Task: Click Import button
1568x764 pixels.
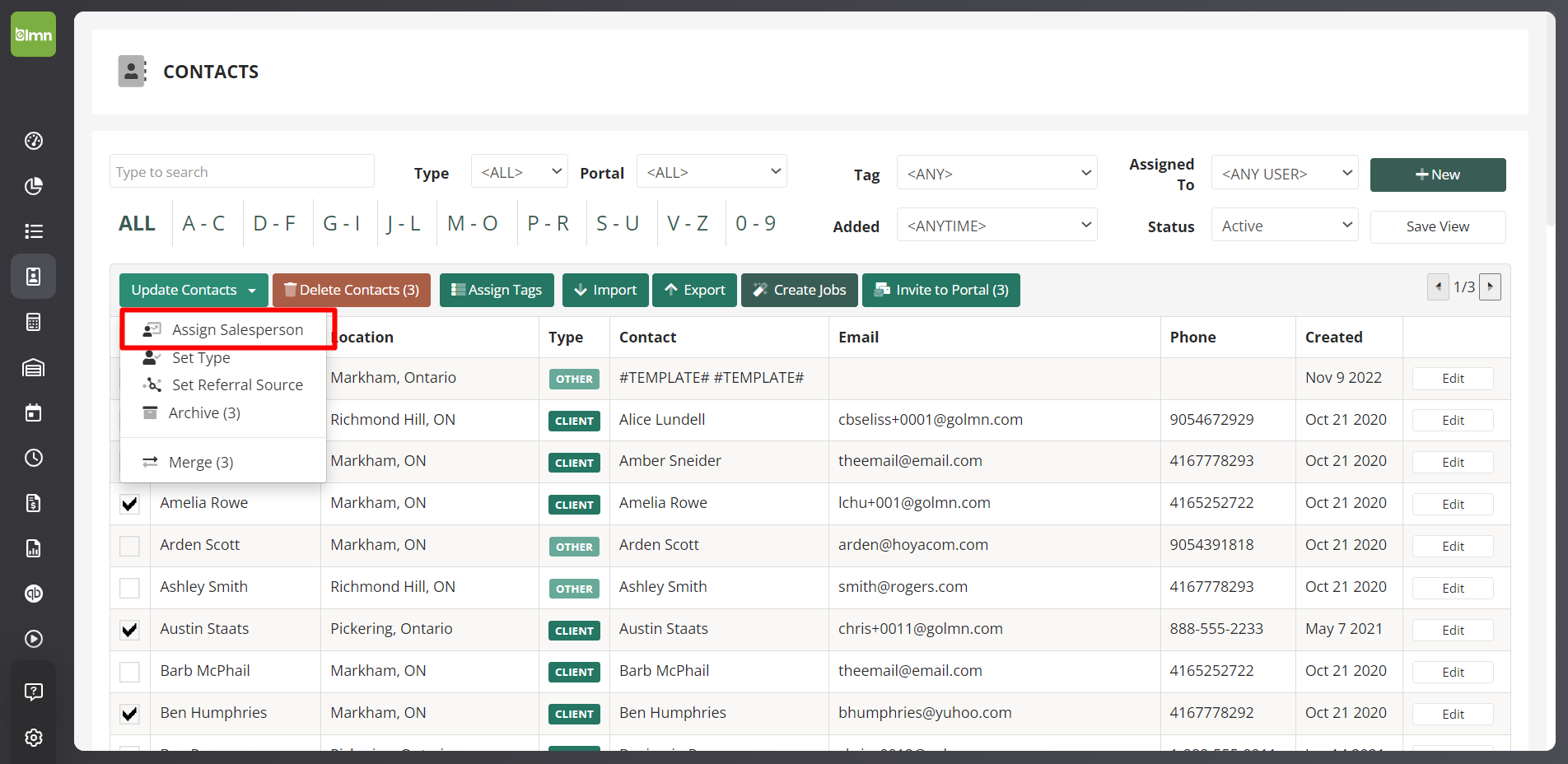Action: click(x=605, y=290)
